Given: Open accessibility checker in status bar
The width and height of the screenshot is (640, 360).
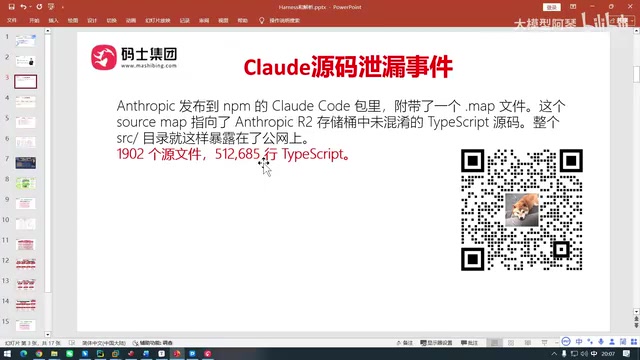Looking at the screenshot, I should click(x=153, y=343).
